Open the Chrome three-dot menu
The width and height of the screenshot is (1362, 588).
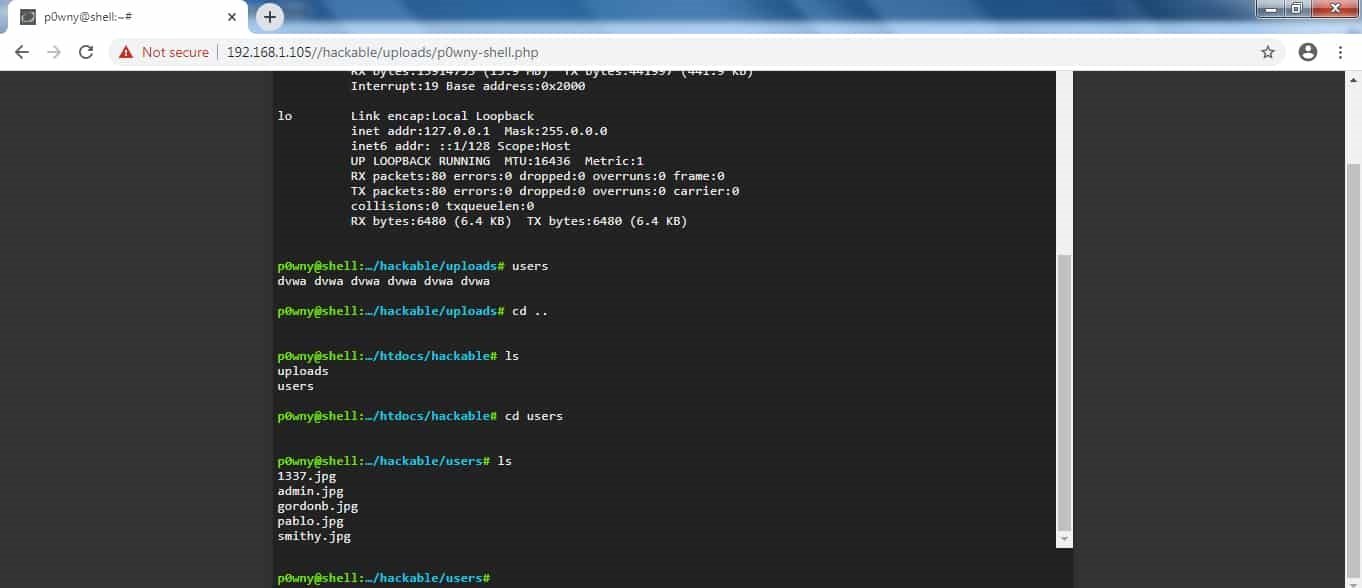pyautogui.click(x=1340, y=52)
